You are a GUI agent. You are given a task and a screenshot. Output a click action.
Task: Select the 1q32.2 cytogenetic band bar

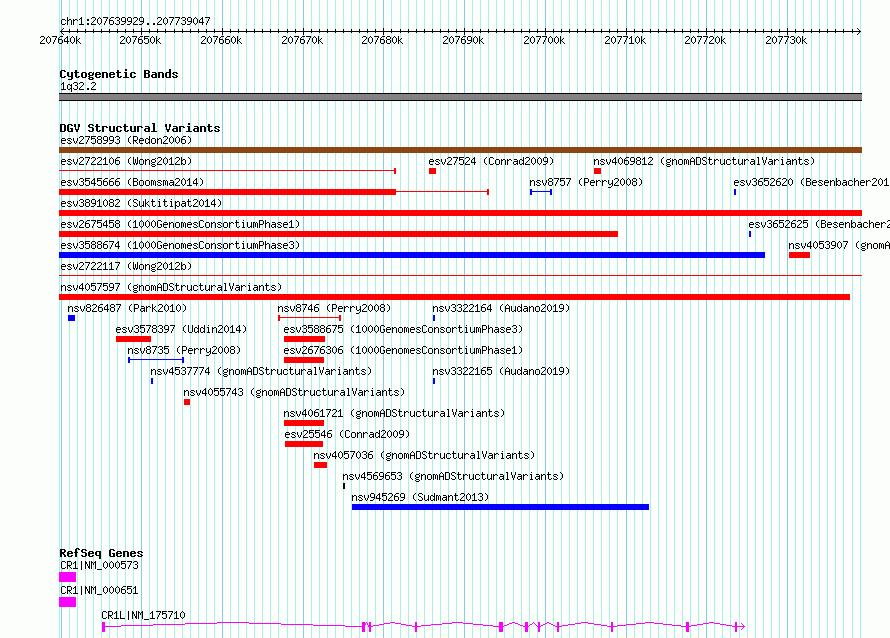[x=460, y=97]
